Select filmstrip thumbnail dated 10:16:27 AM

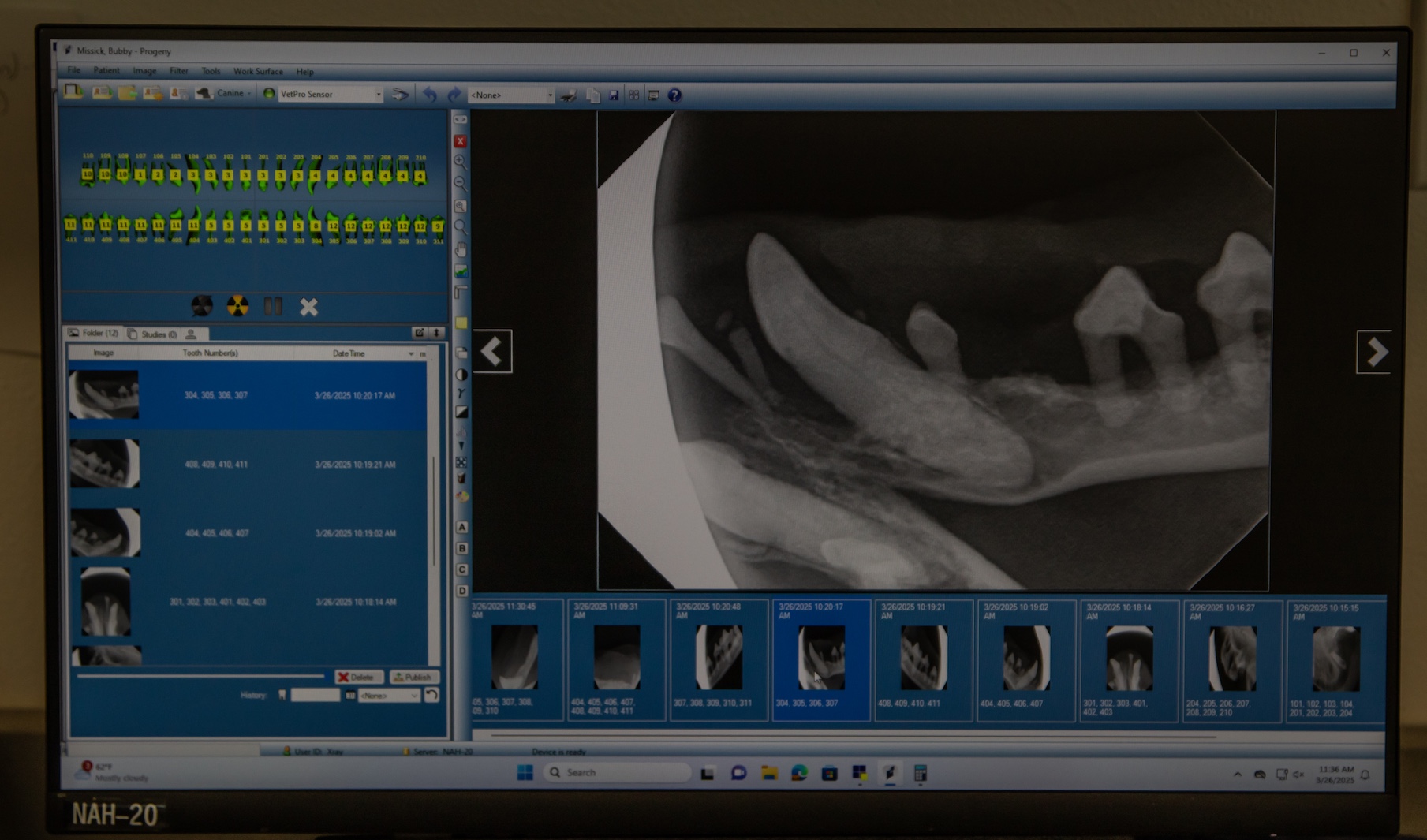click(1232, 660)
